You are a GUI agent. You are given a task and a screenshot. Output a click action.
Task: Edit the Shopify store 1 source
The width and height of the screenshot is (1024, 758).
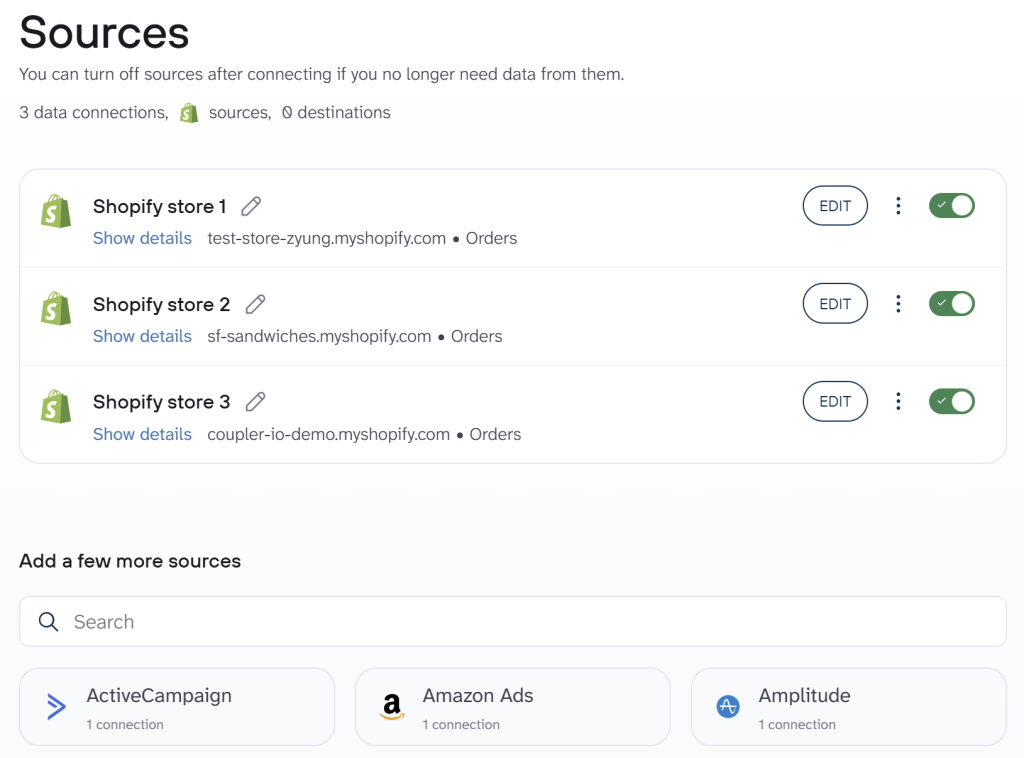point(835,206)
